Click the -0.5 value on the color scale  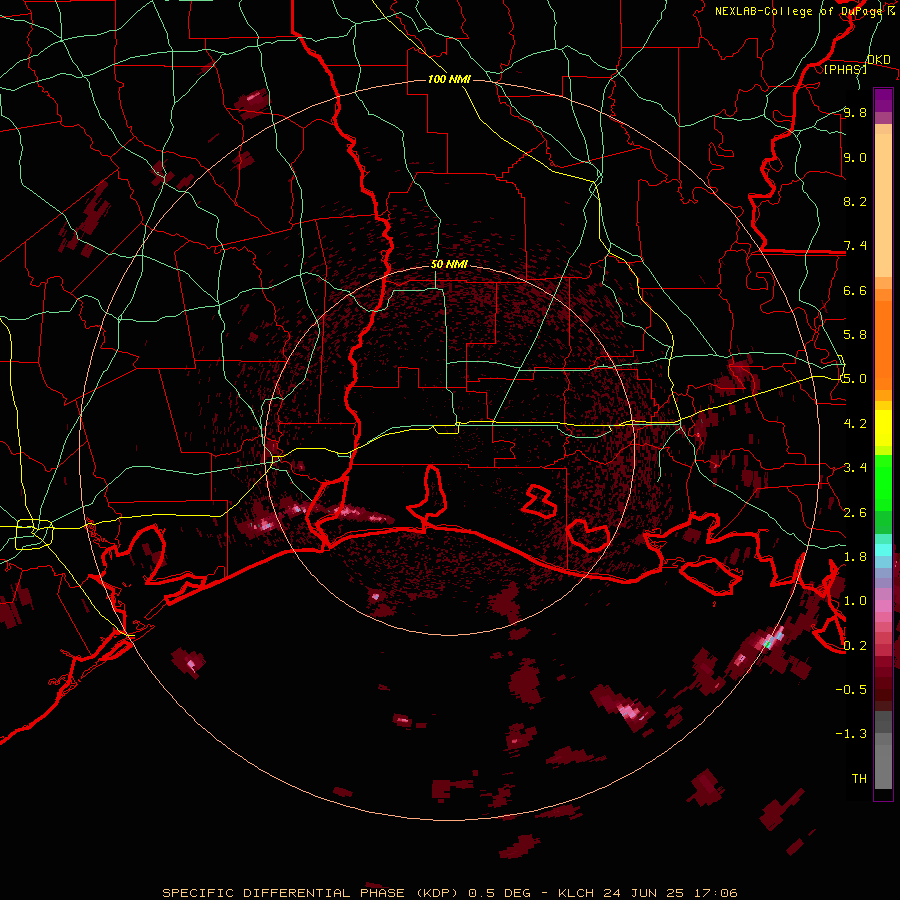coord(851,690)
